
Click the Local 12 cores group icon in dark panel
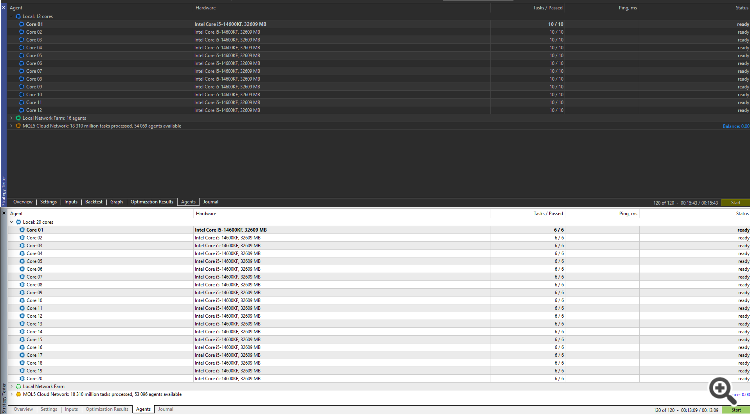[18, 16]
